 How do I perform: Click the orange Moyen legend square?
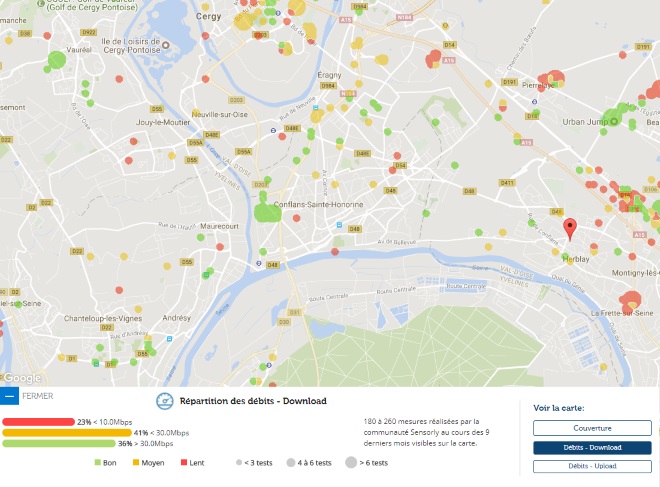tap(136, 463)
